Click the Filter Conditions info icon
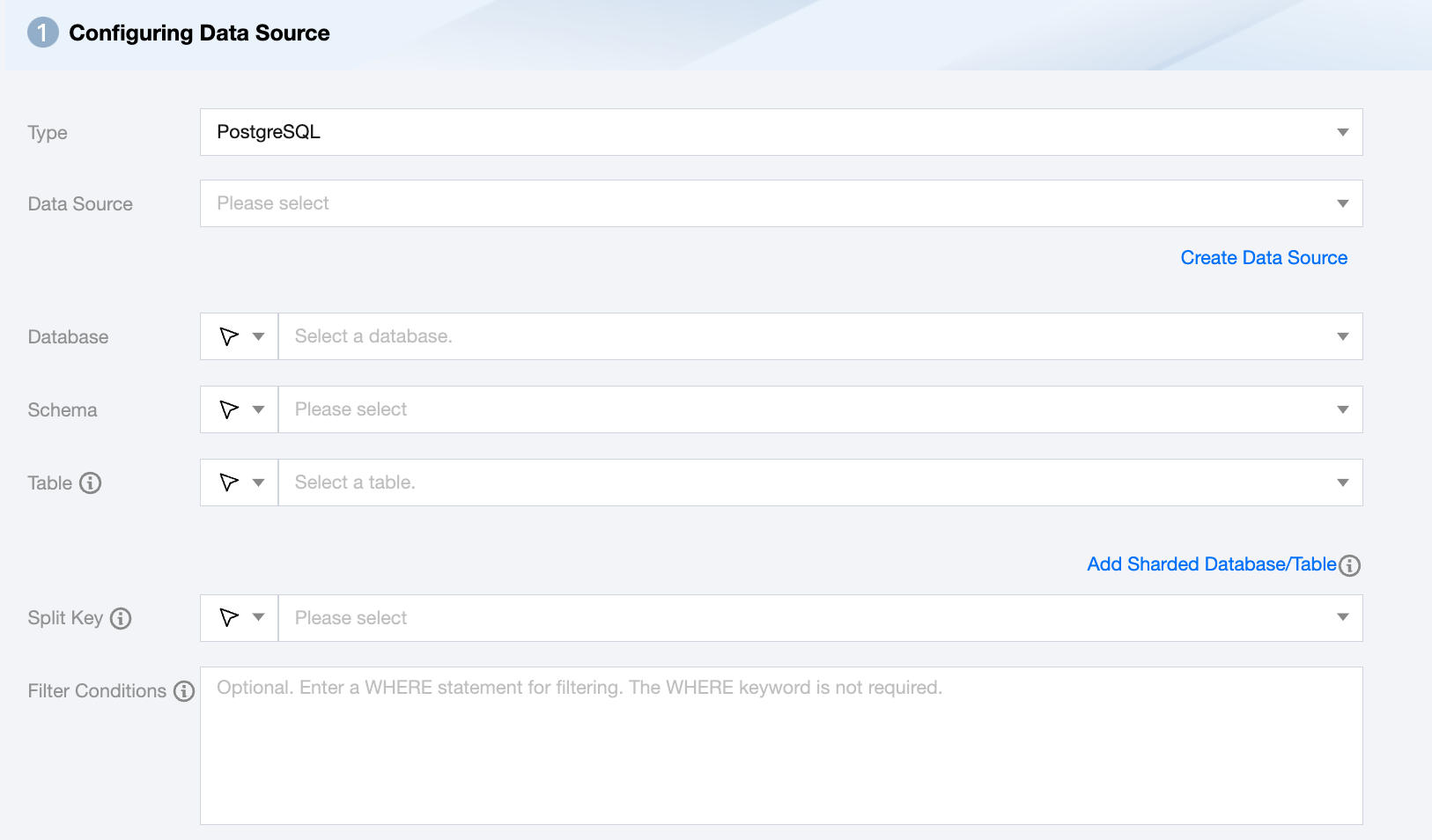 pyautogui.click(x=184, y=691)
